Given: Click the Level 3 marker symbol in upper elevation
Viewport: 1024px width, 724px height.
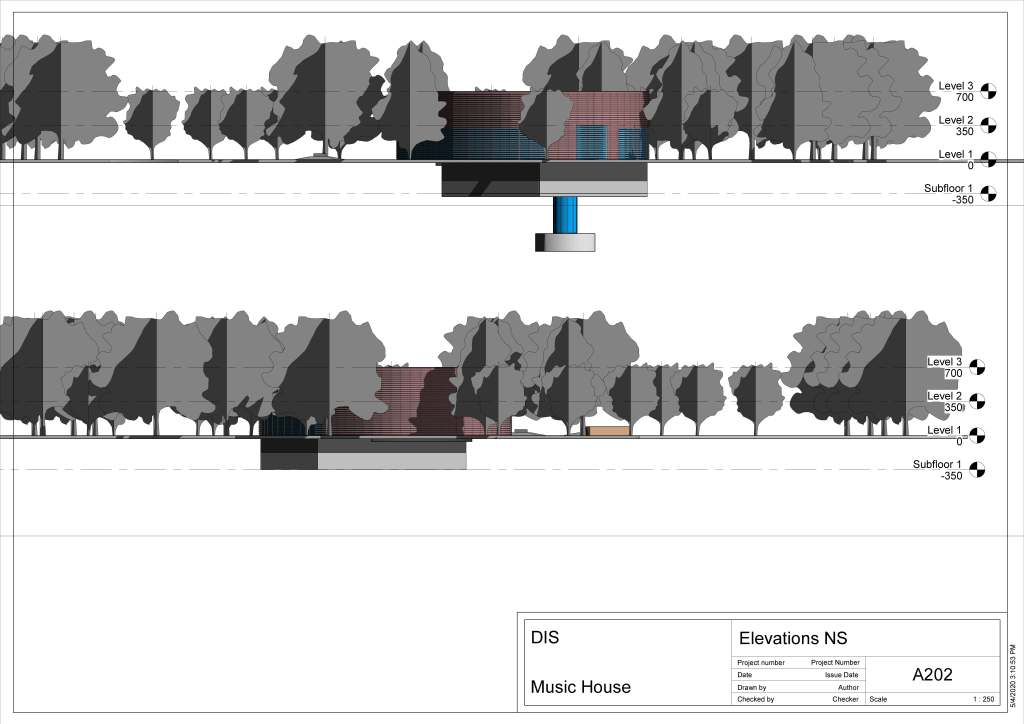Looking at the screenshot, I should [989, 91].
